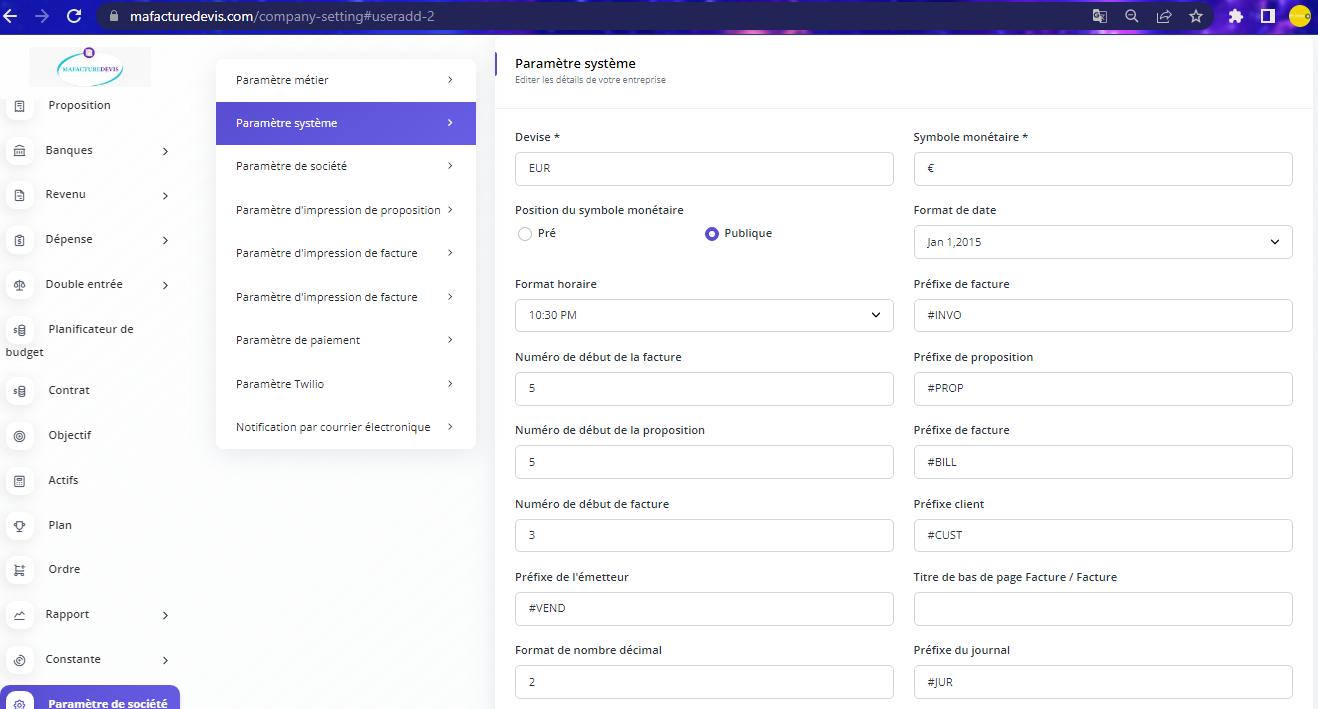1318x709 pixels.
Task: Toggle the browser side panel icon
Action: point(1267,16)
